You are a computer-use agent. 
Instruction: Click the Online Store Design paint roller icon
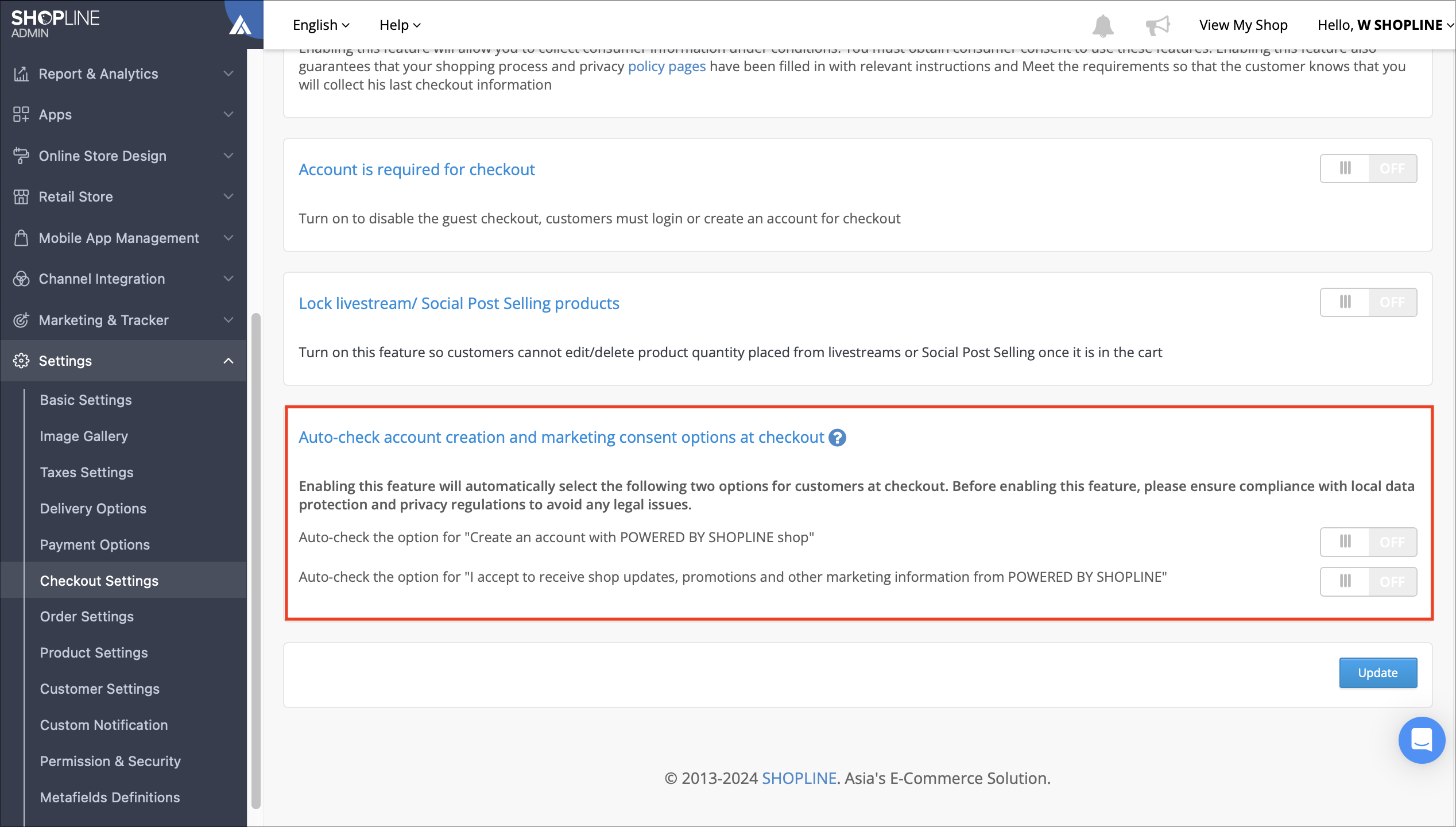21,156
